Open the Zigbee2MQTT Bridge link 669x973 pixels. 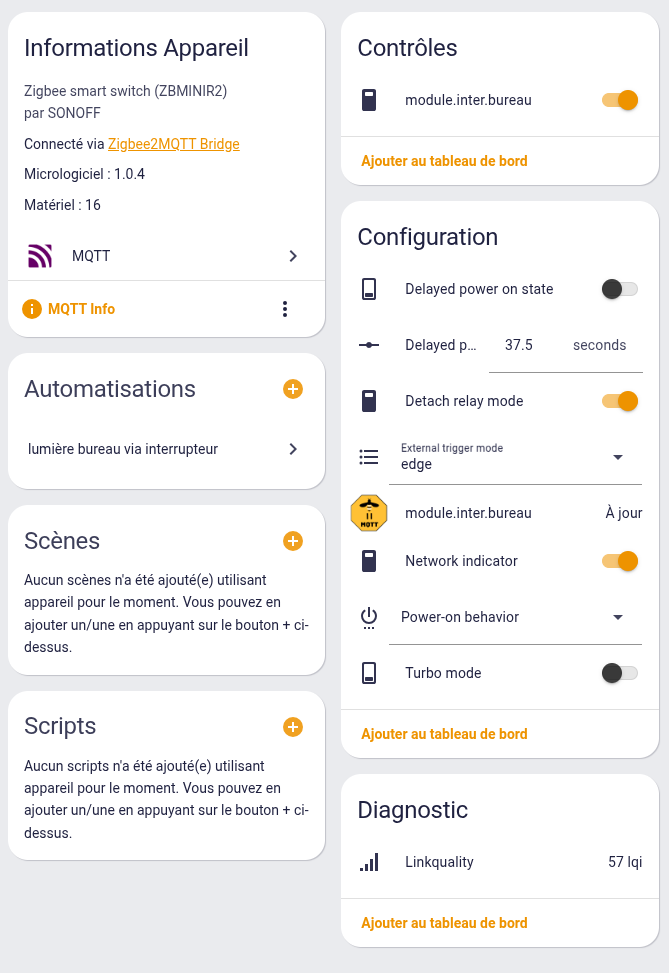point(173,144)
